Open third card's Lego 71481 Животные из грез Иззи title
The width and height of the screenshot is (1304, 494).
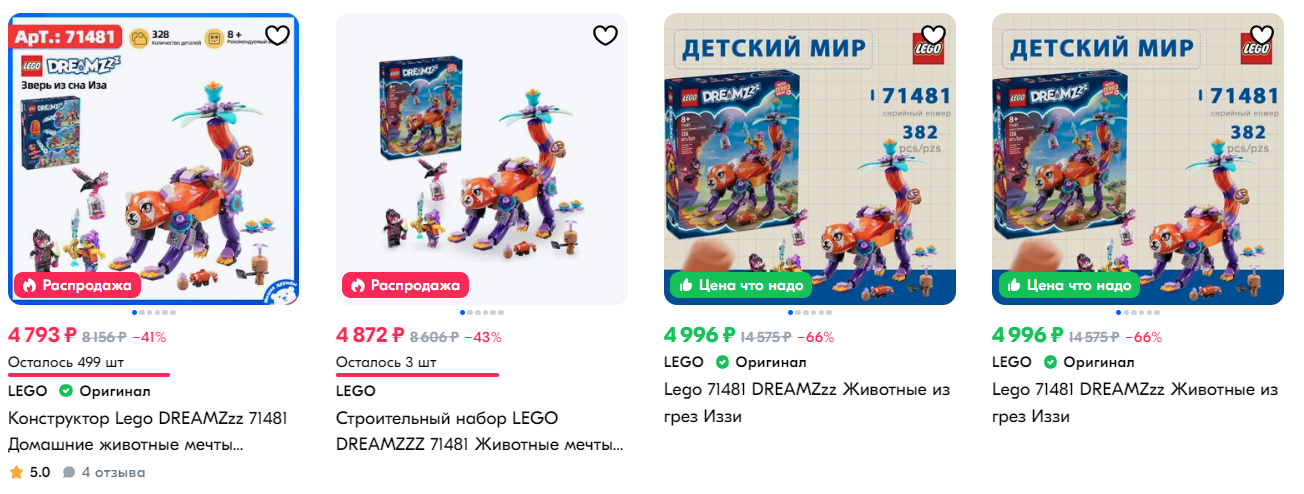[x=807, y=402]
